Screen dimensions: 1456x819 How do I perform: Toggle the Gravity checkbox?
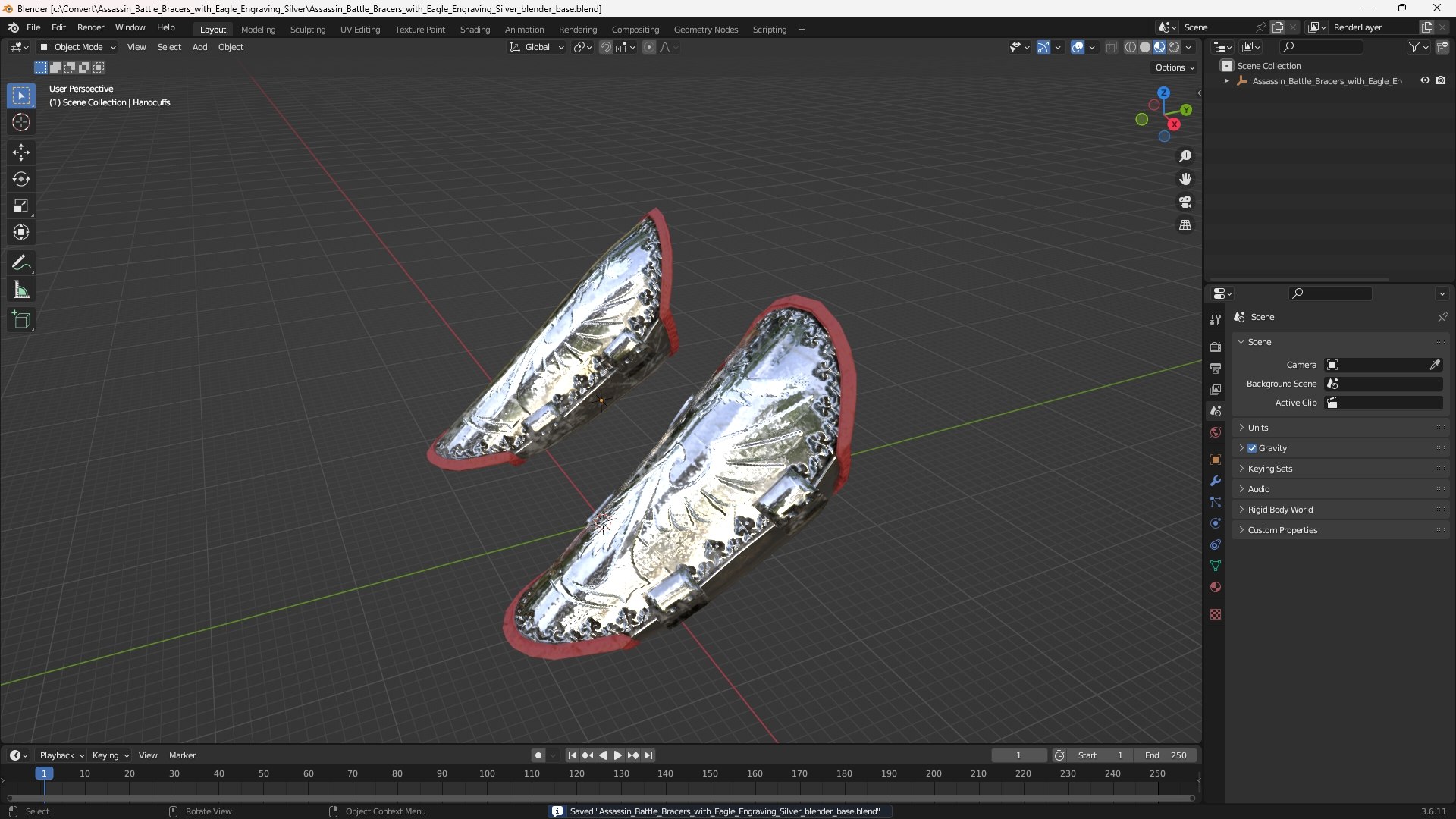(x=1252, y=448)
